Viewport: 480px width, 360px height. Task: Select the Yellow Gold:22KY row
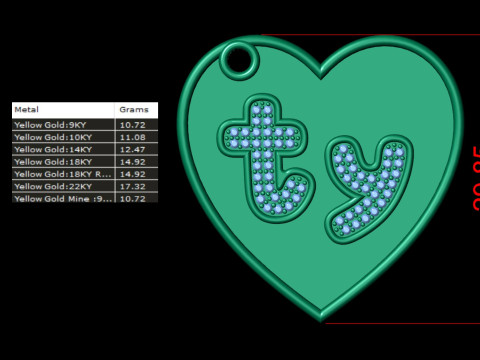tap(85, 187)
